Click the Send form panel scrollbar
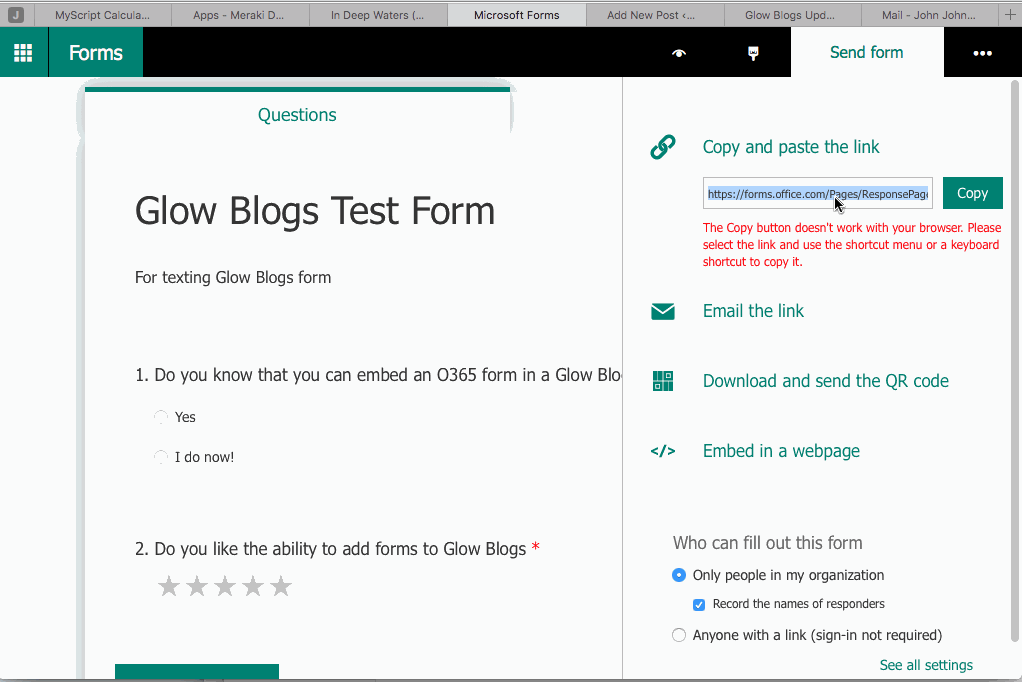This screenshot has width=1022, height=682. coord(1014,360)
